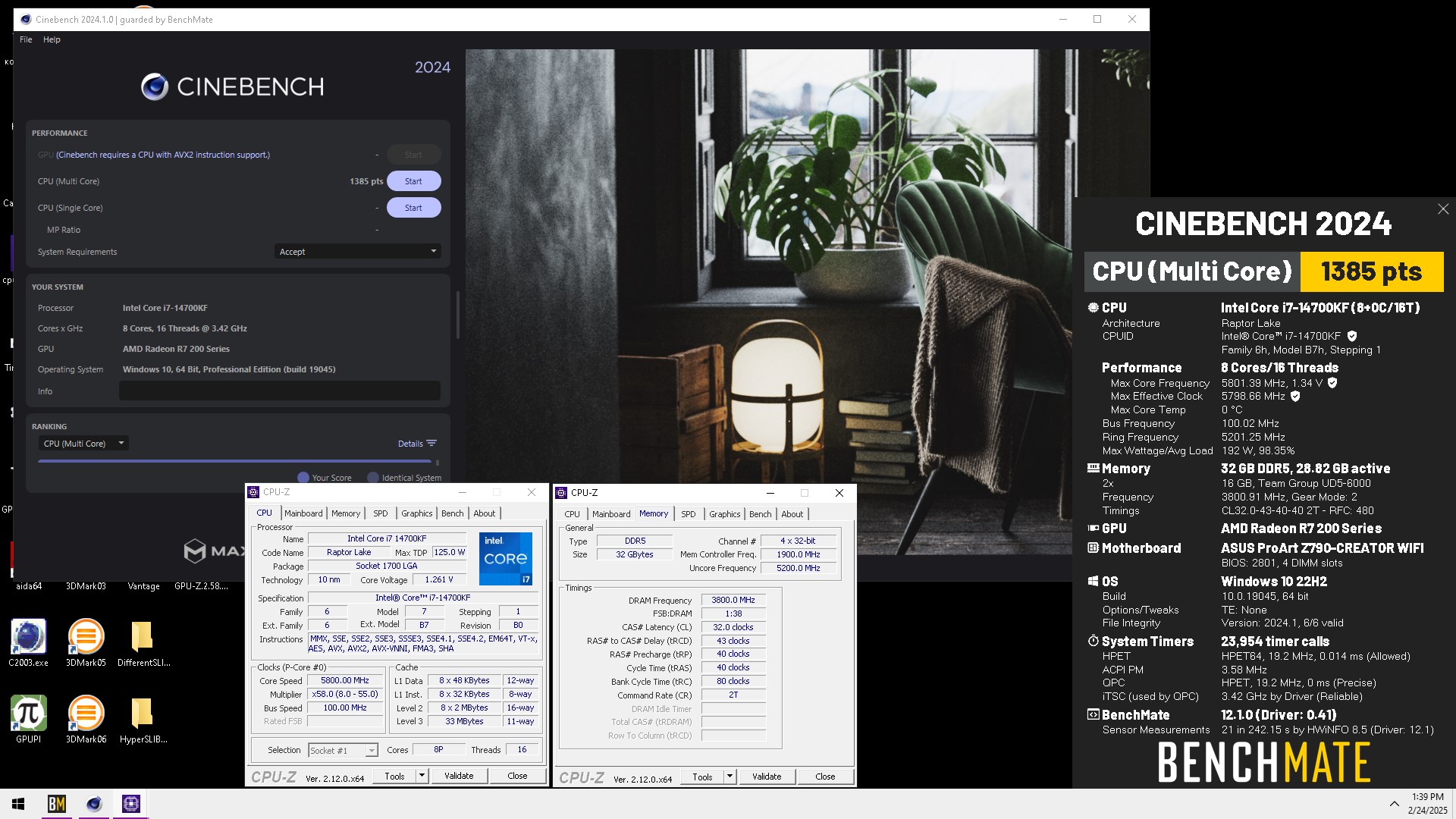The height and width of the screenshot is (819, 1456).
Task: Click the Details filter icon in Ranking
Action: [x=431, y=444]
